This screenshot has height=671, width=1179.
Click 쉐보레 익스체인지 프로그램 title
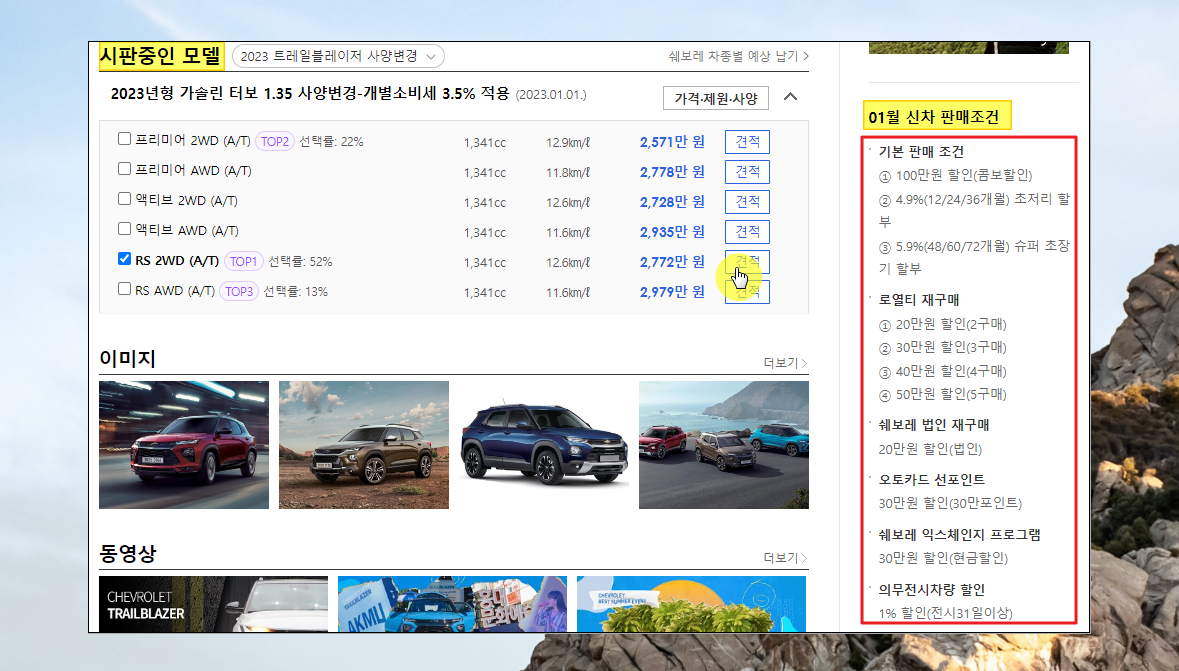[959, 535]
